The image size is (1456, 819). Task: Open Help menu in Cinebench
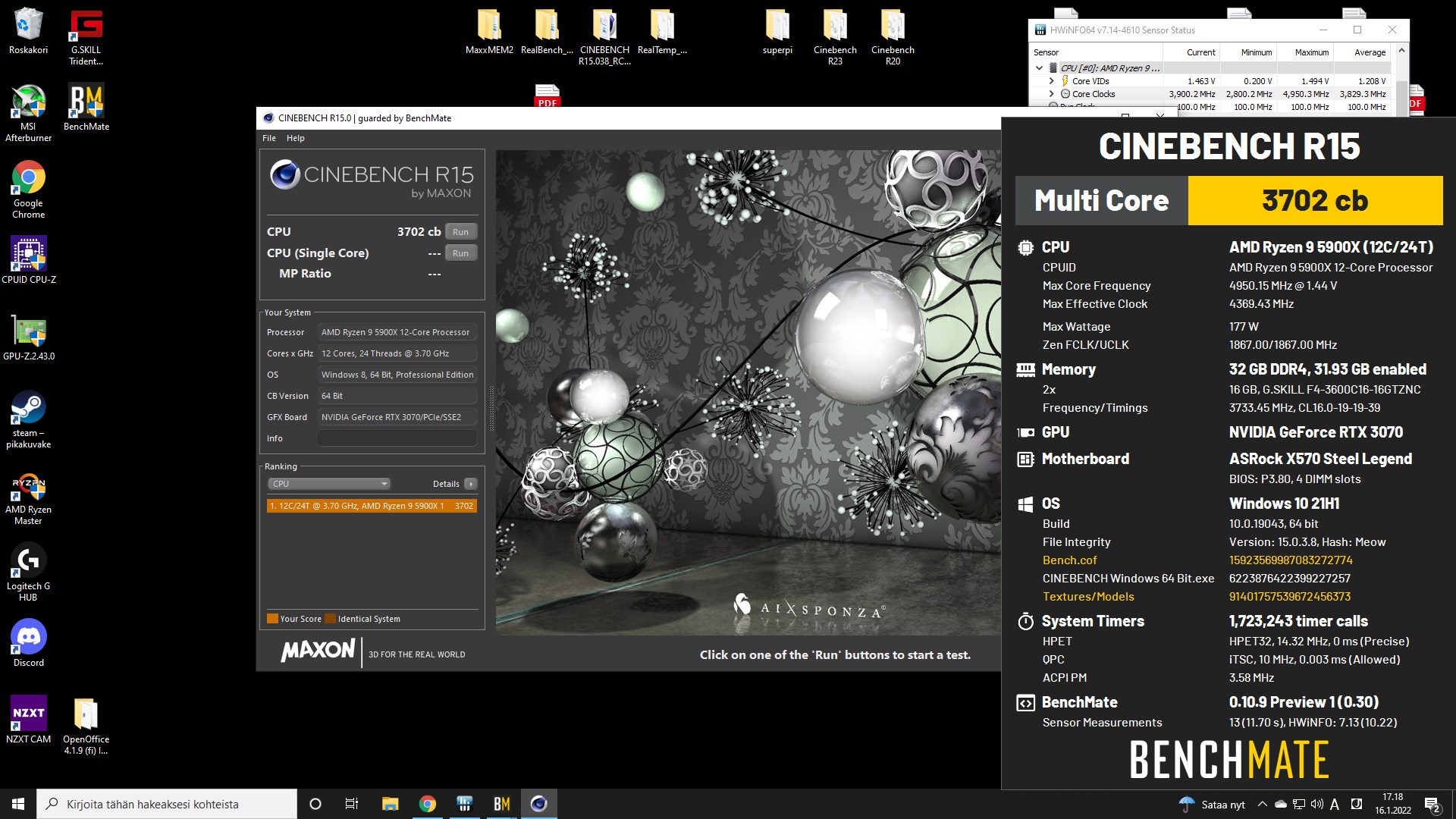point(296,138)
